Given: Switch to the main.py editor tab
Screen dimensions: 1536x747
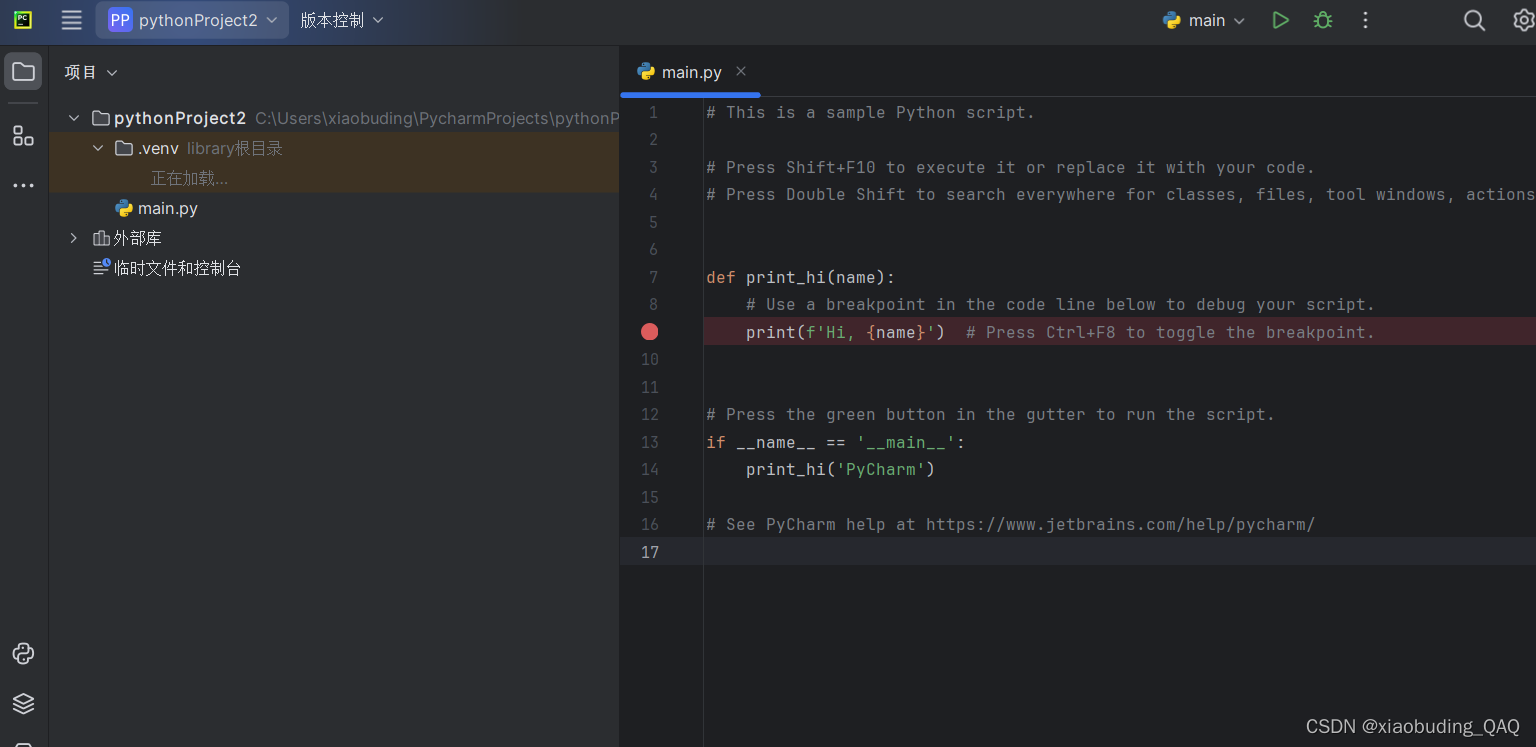Looking at the screenshot, I should point(691,72).
